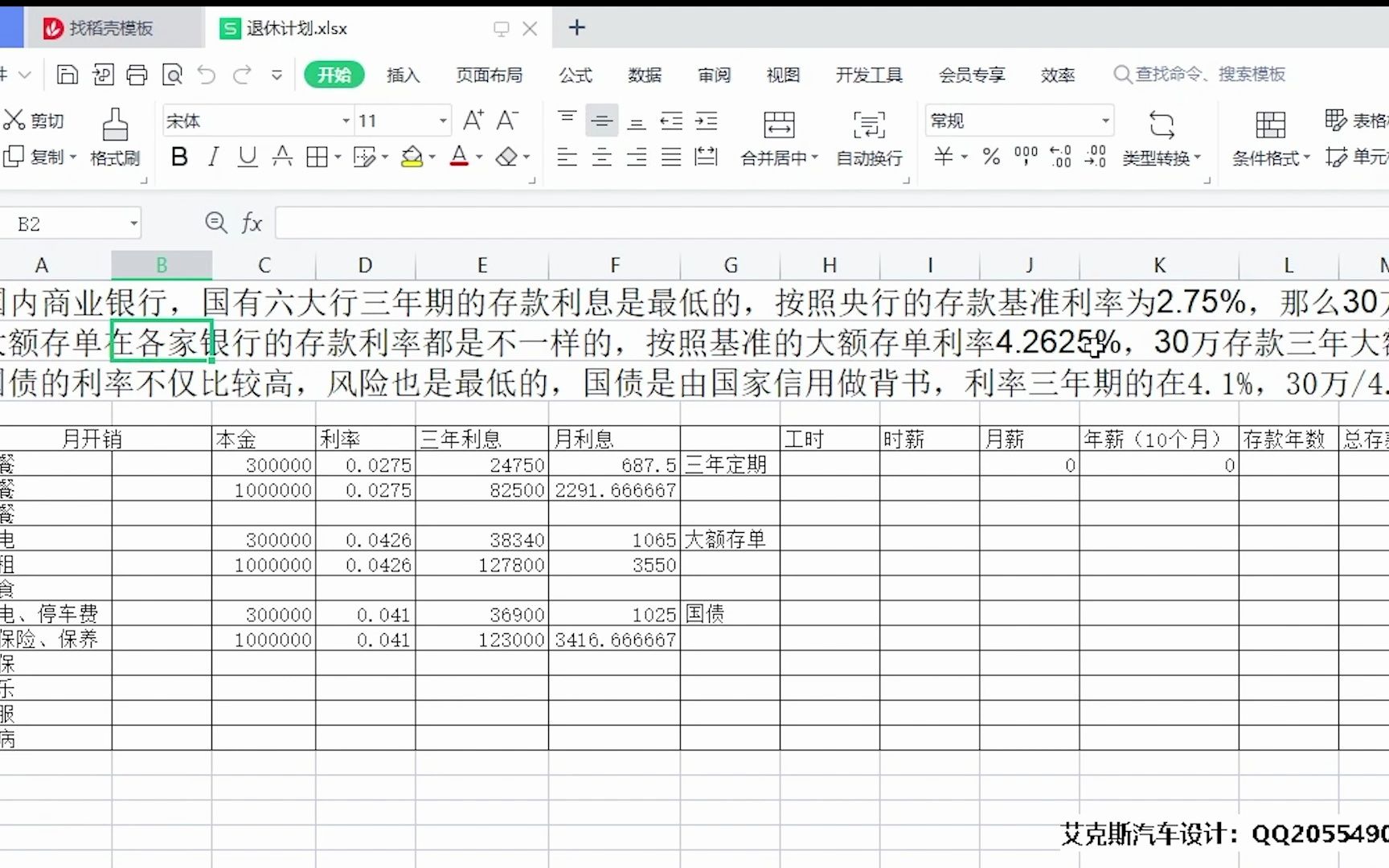Click cell containing 大额存单
Screen dimensions: 1389x868
coord(730,538)
